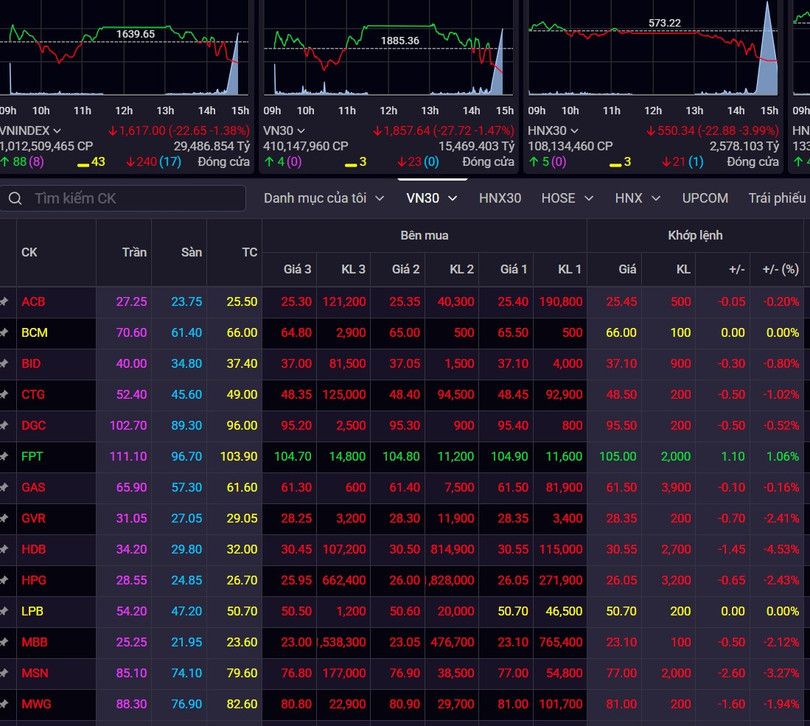Open the HOSE exchange dropdown

566,198
